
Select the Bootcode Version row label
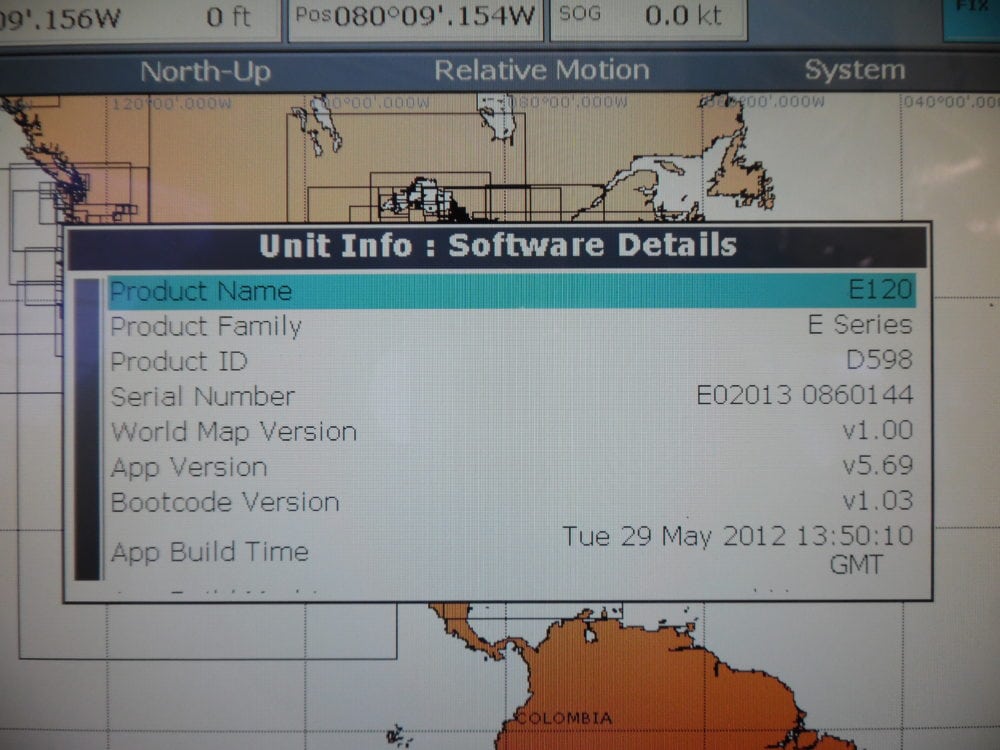pos(224,503)
